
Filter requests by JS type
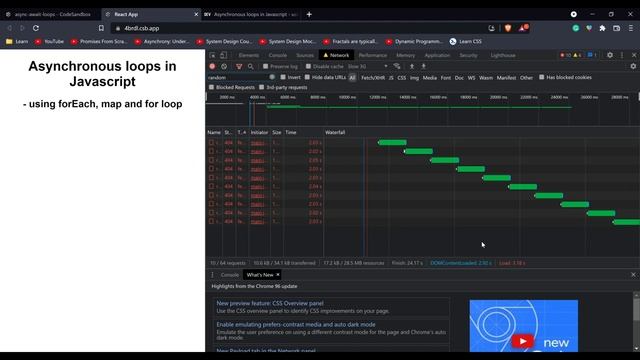click(x=391, y=78)
